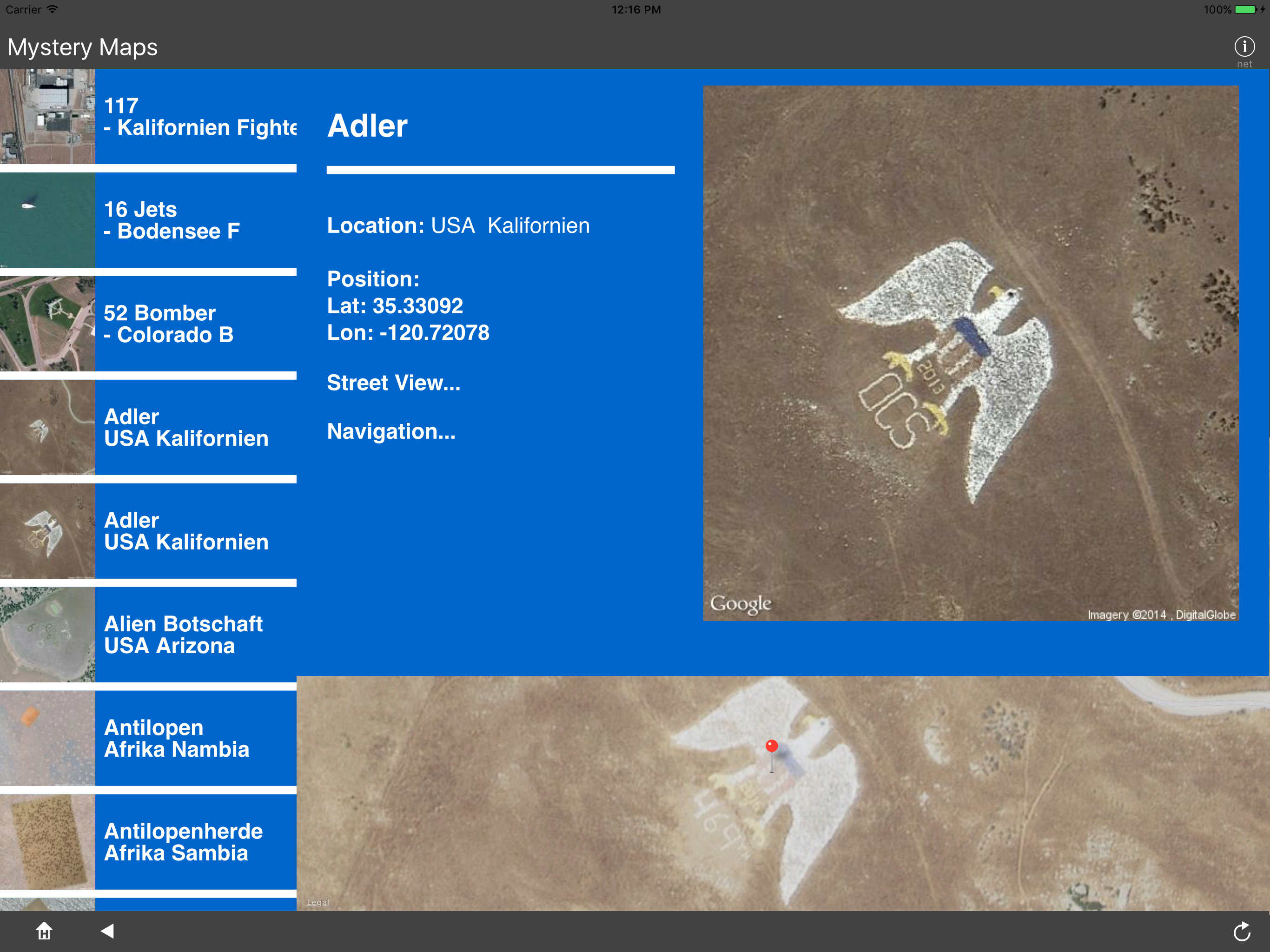The width and height of the screenshot is (1270, 952).
Task: Tap the back arrow in bottom toolbar
Action: point(107,931)
